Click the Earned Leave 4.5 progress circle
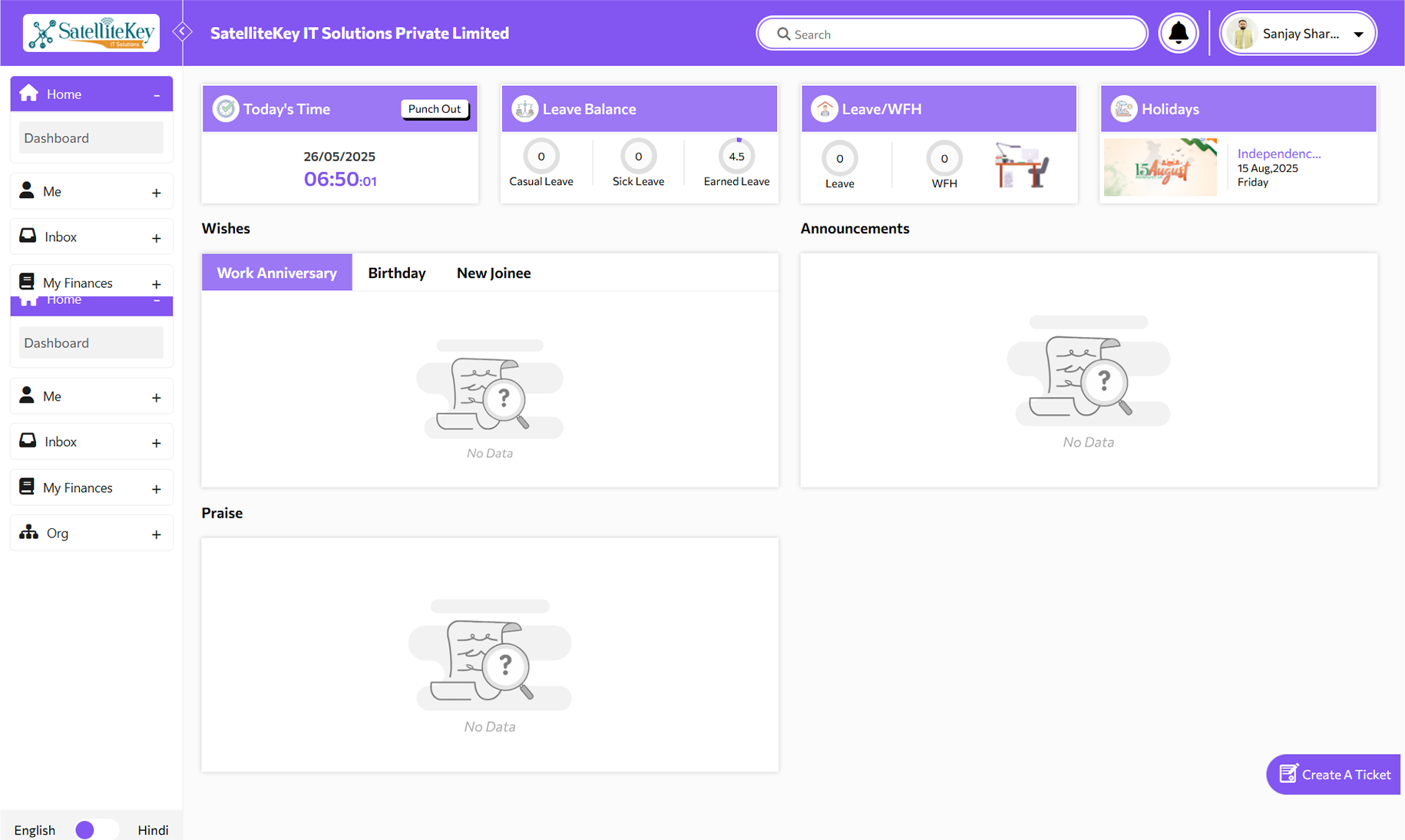Viewport: 1405px width, 840px height. tap(736, 157)
